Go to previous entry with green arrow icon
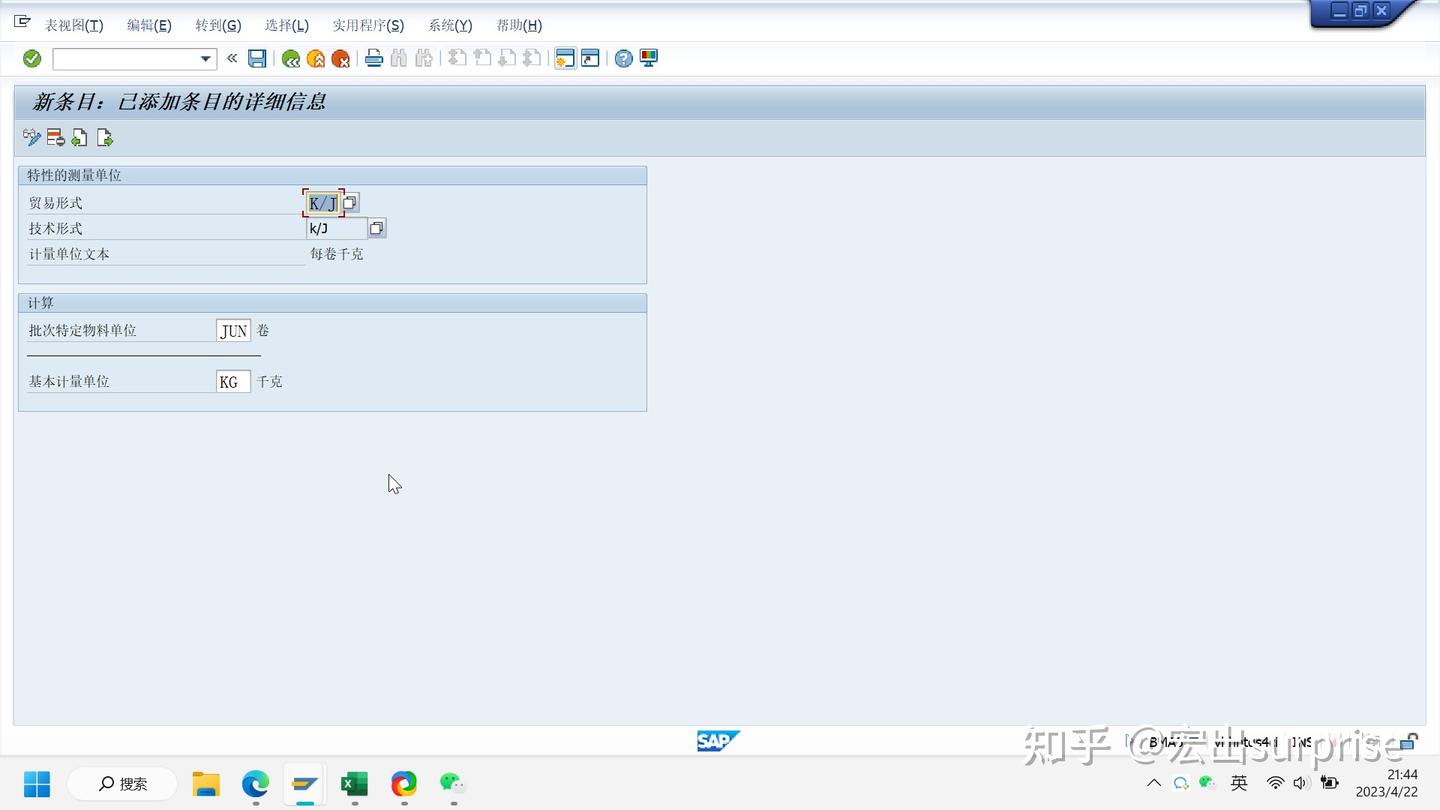The image size is (1440, 810). point(79,137)
